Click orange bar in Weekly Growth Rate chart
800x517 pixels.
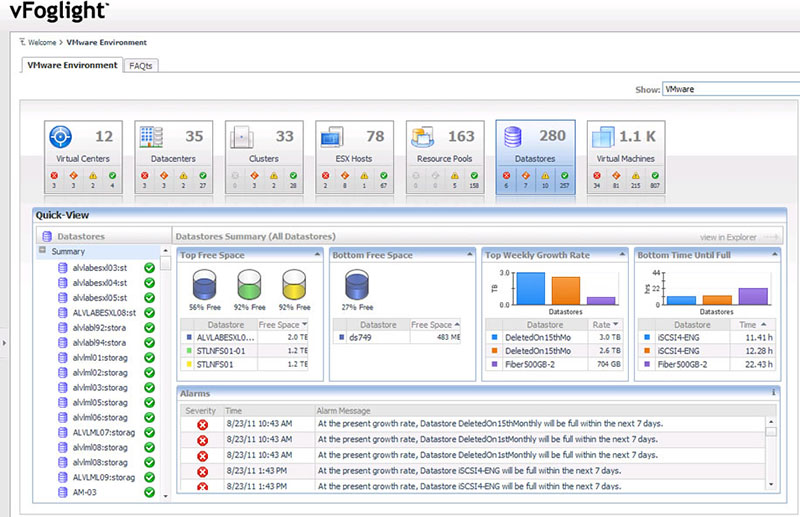(566, 291)
